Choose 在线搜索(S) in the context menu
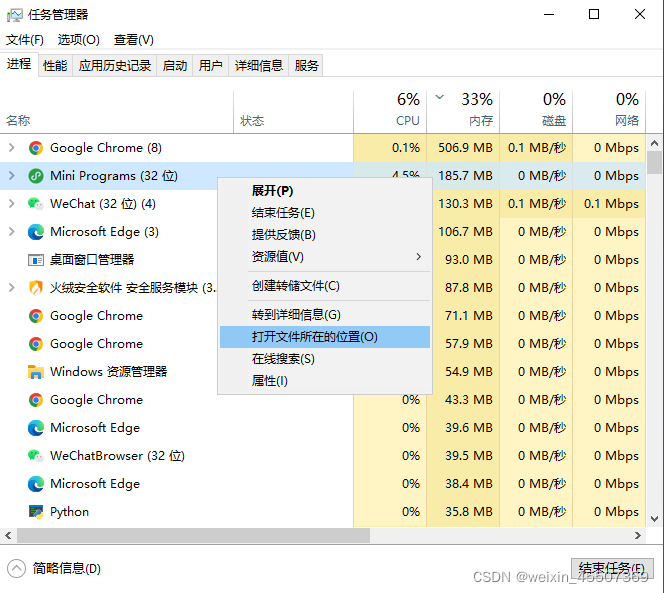Image resolution: width=664 pixels, height=593 pixels. click(325, 359)
